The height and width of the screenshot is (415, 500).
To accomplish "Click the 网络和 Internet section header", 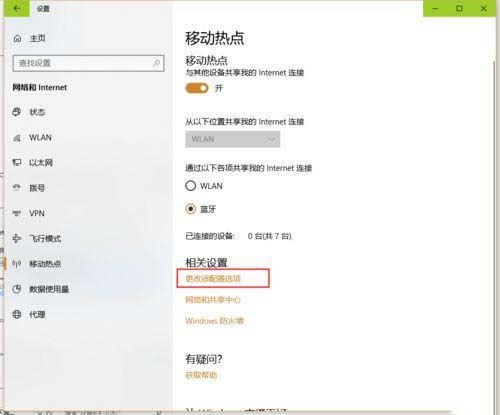I will [40, 88].
